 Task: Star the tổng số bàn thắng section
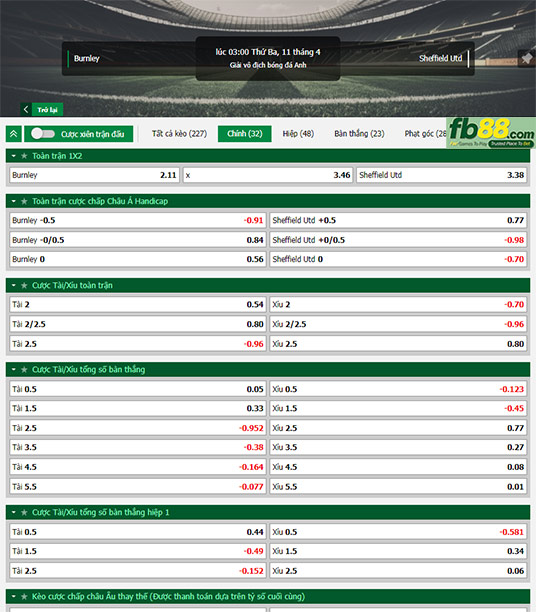point(24,370)
